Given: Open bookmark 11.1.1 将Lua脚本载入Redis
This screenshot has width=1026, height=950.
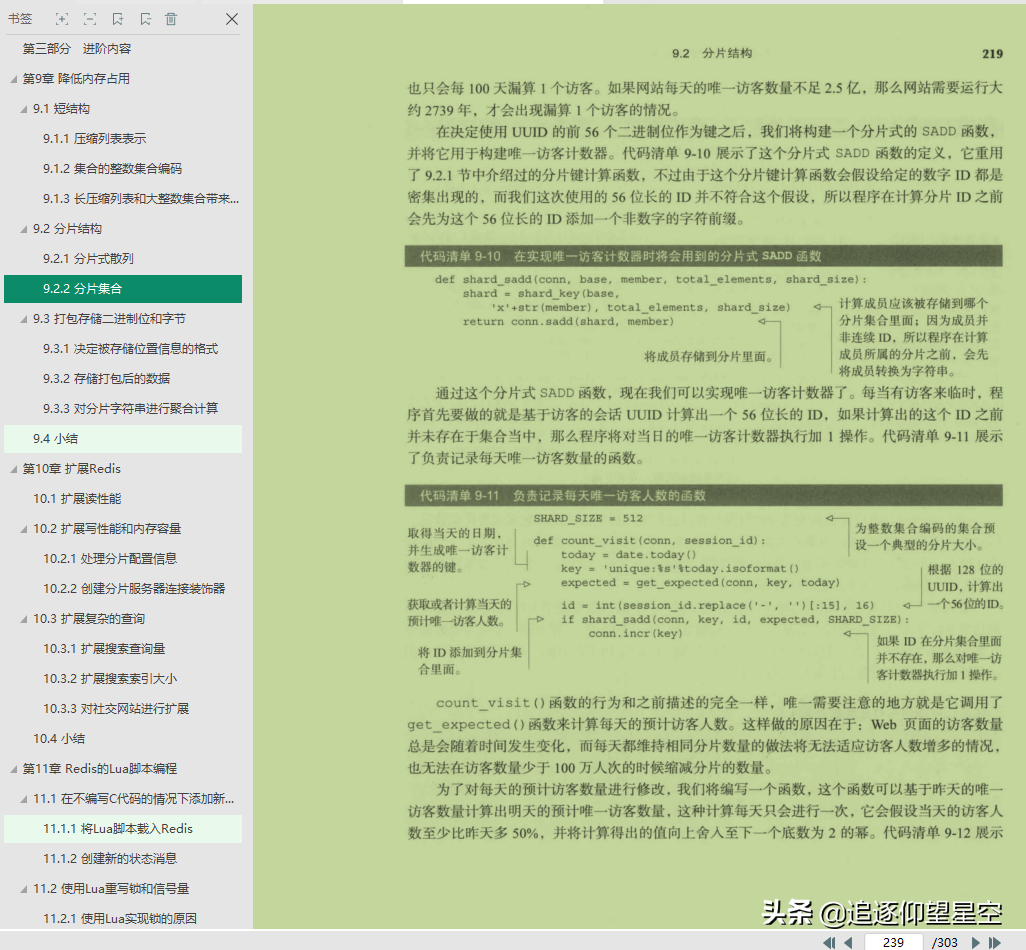Looking at the screenshot, I should click(123, 829).
